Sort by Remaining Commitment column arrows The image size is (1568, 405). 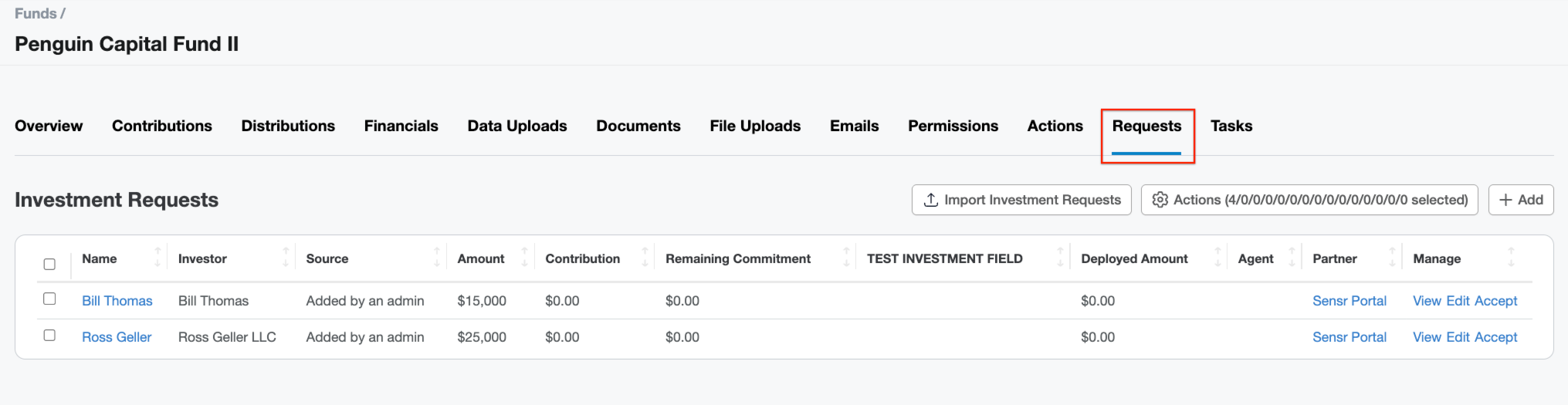[846, 258]
